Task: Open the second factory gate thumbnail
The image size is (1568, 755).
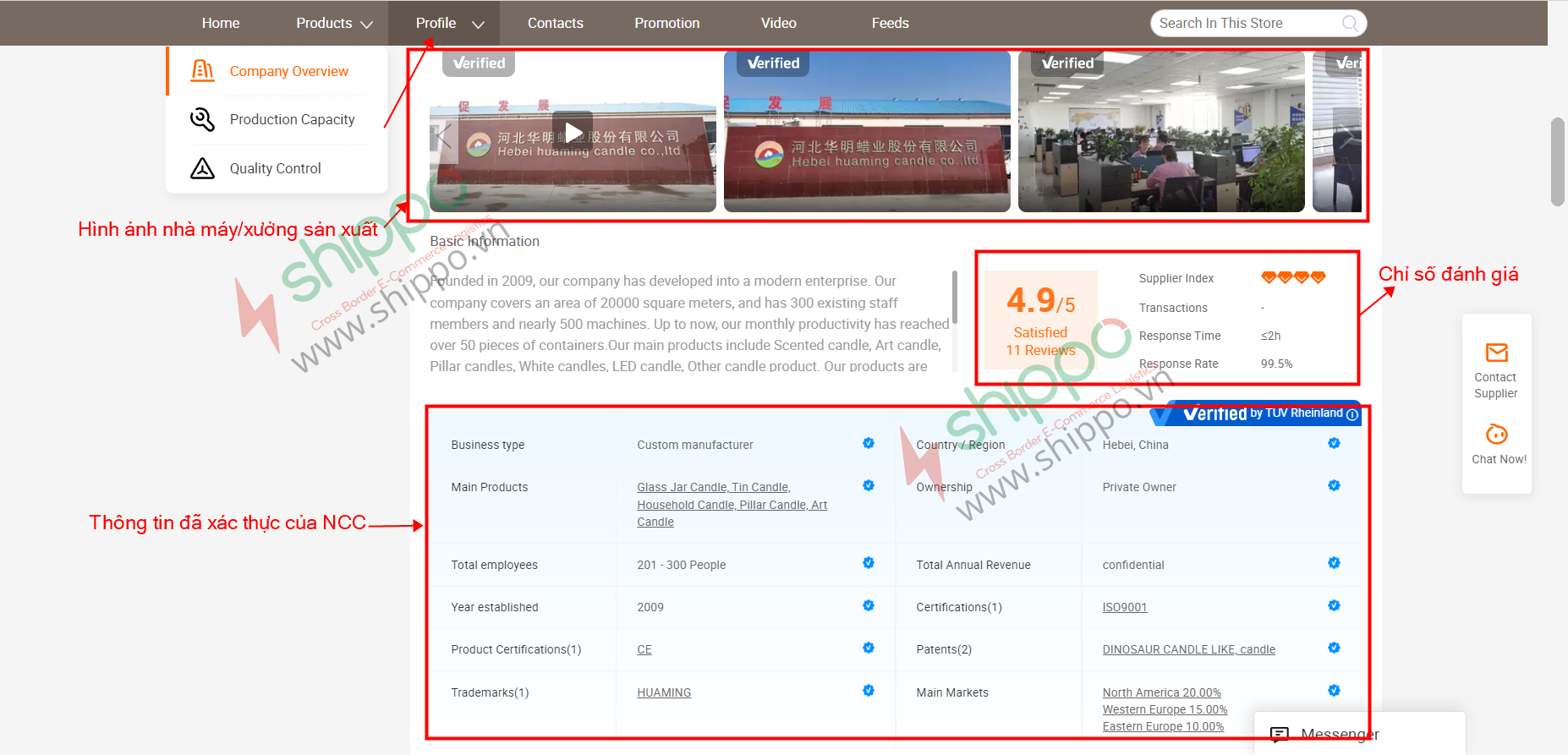Action: click(x=867, y=131)
